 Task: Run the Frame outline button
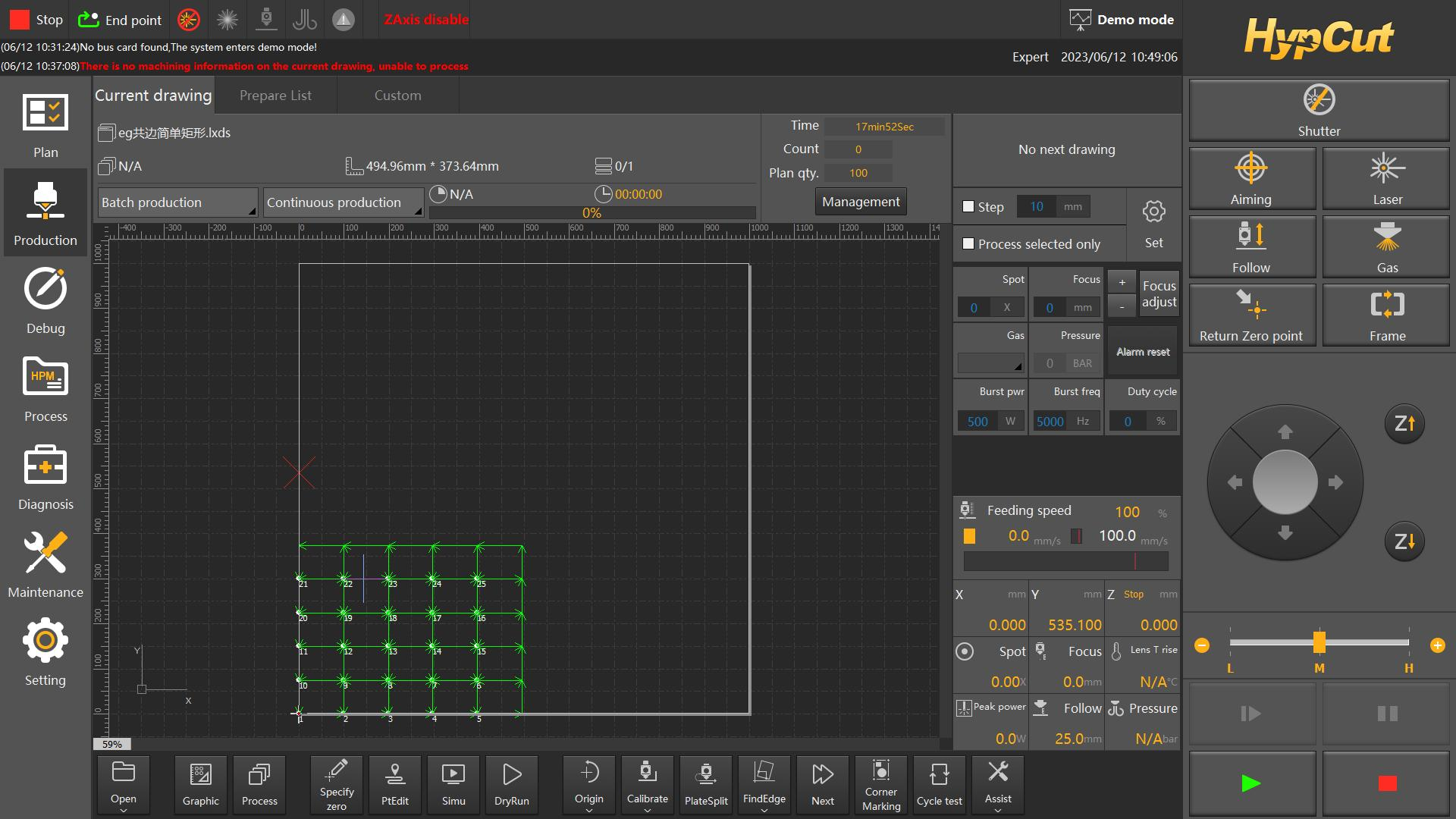(1386, 315)
